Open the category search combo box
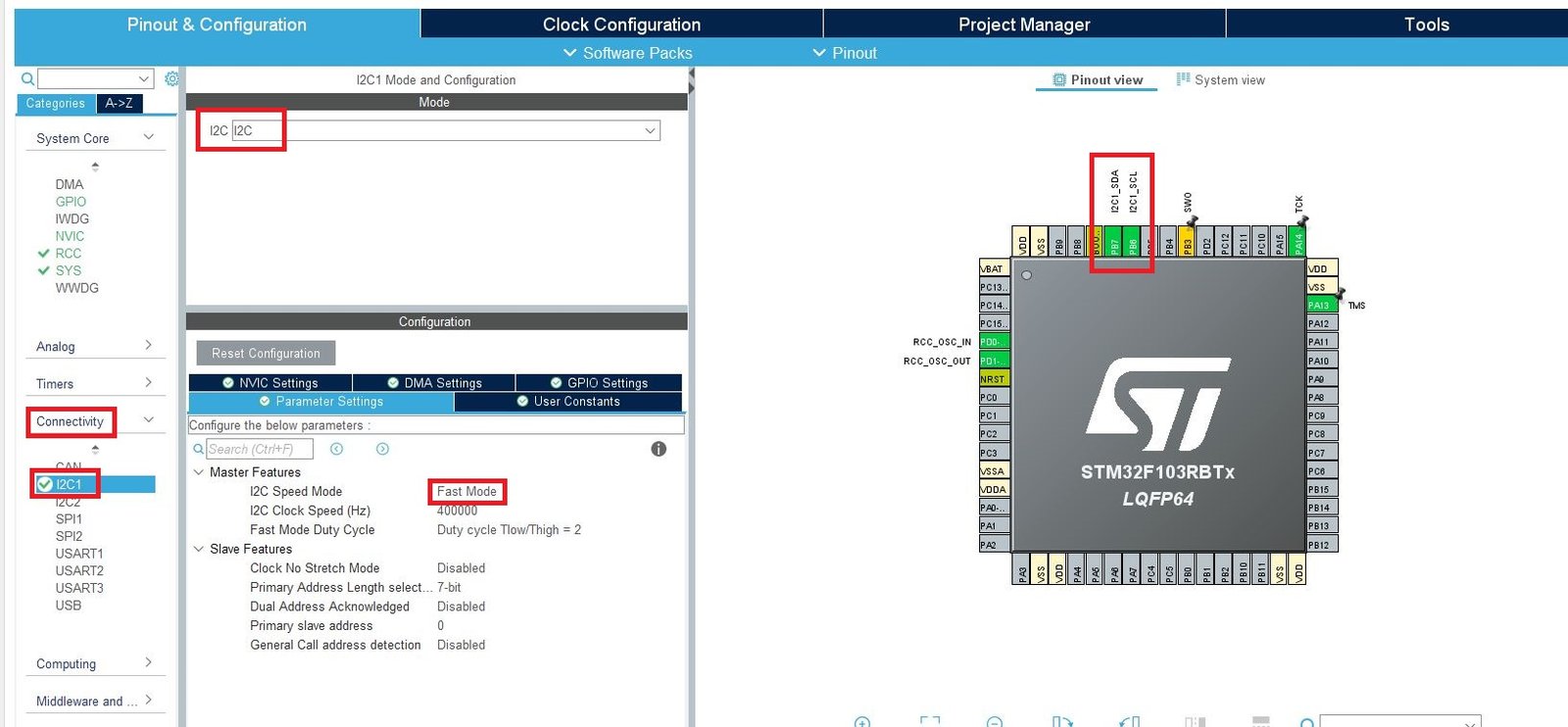The image size is (1568, 727). (96, 78)
